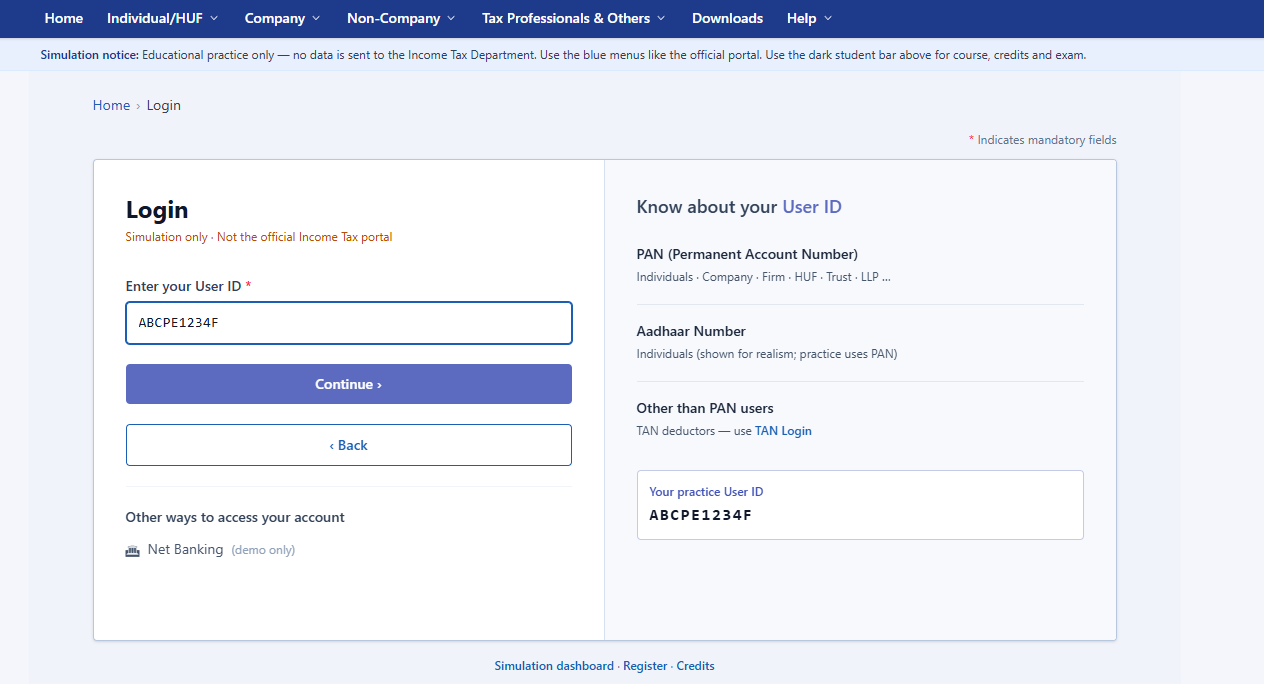The image size is (1264, 684).
Task: Click the Back button
Action: coord(349,445)
